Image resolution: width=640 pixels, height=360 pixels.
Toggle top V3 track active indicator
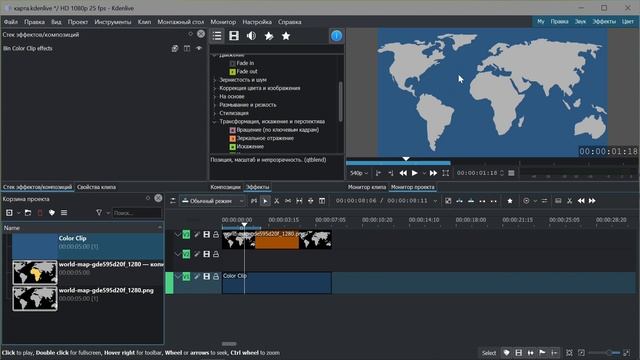point(186,234)
